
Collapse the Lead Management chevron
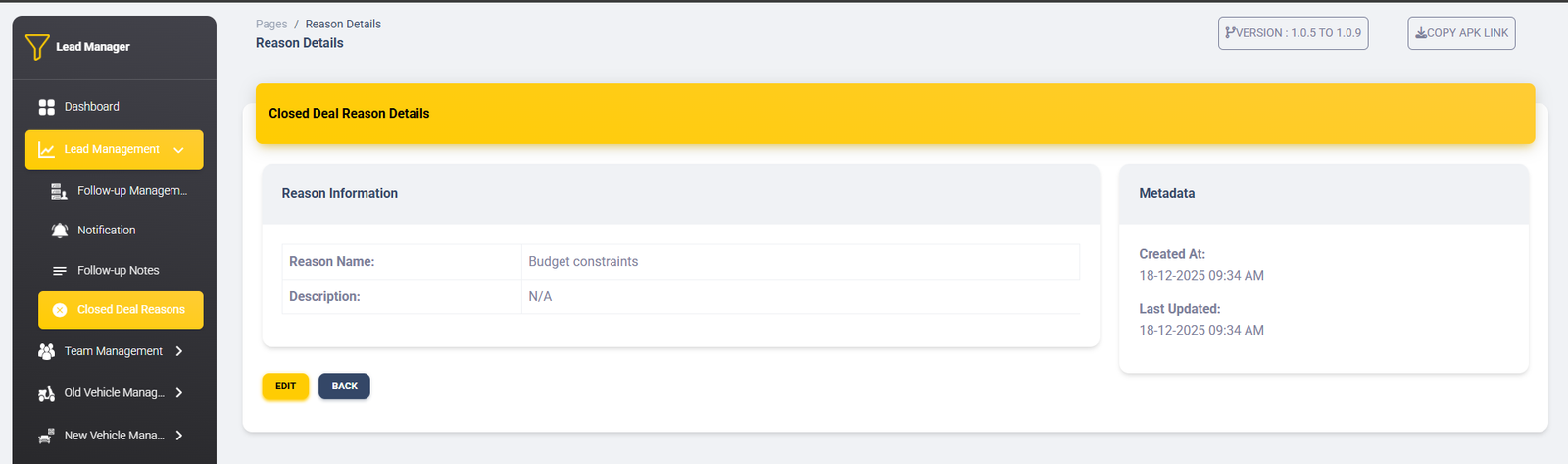178,150
